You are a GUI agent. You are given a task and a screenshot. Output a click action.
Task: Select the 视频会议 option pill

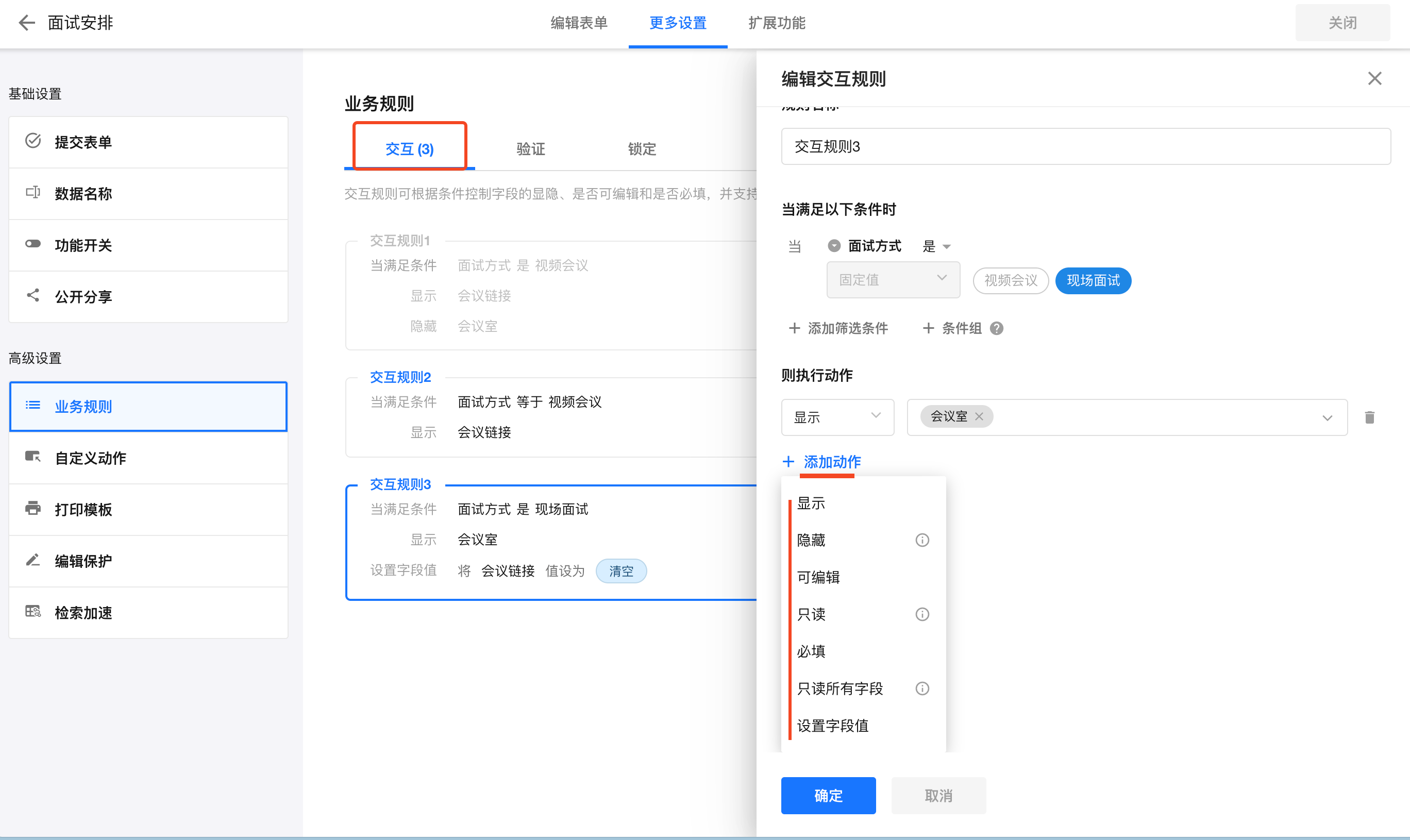(x=1011, y=281)
